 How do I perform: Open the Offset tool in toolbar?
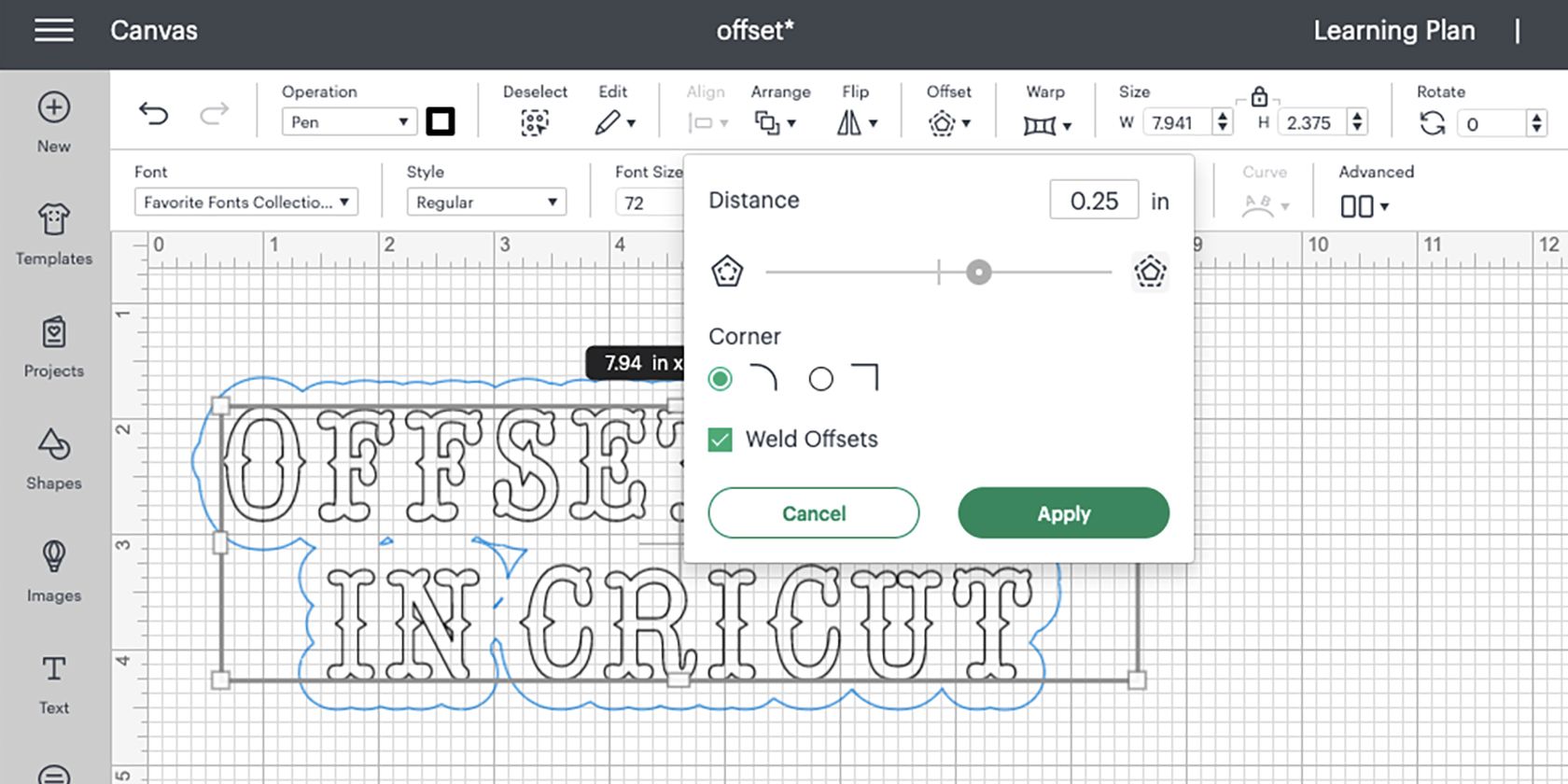pyautogui.click(x=942, y=123)
